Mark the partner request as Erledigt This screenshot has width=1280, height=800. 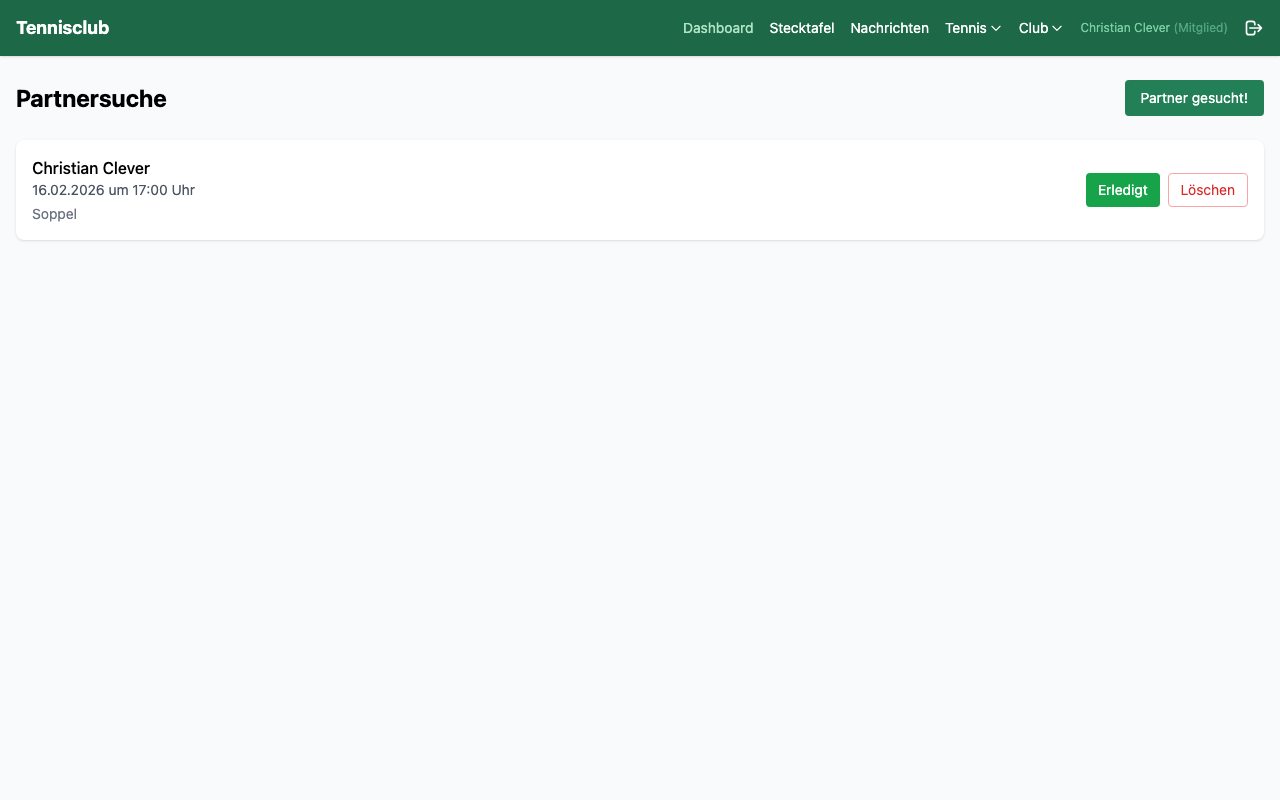click(1122, 190)
